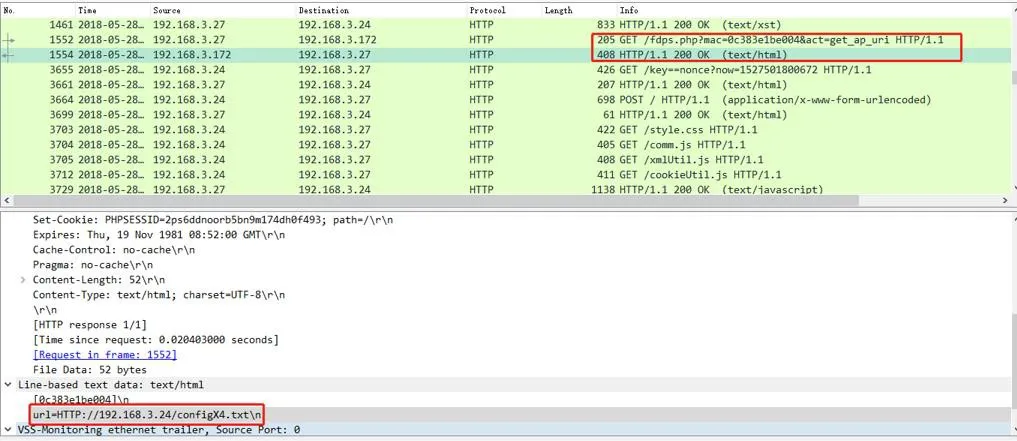Expand VSS-Monitoring ethernet trailer section
Image resolution: width=1017 pixels, height=441 pixels.
click(9, 430)
